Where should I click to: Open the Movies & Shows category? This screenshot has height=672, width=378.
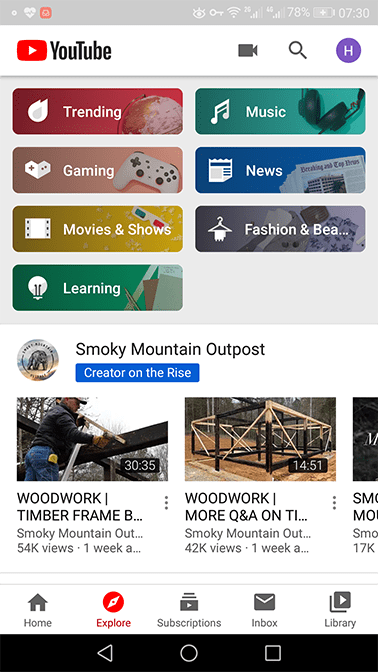tap(98, 229)
